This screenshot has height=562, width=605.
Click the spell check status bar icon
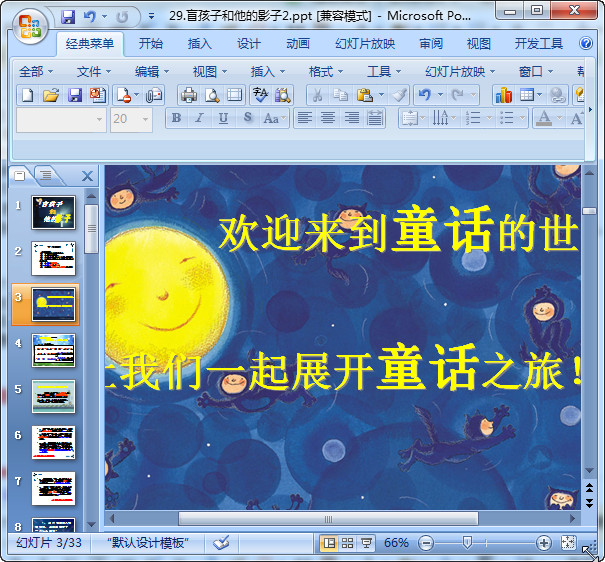click(221, 543)
